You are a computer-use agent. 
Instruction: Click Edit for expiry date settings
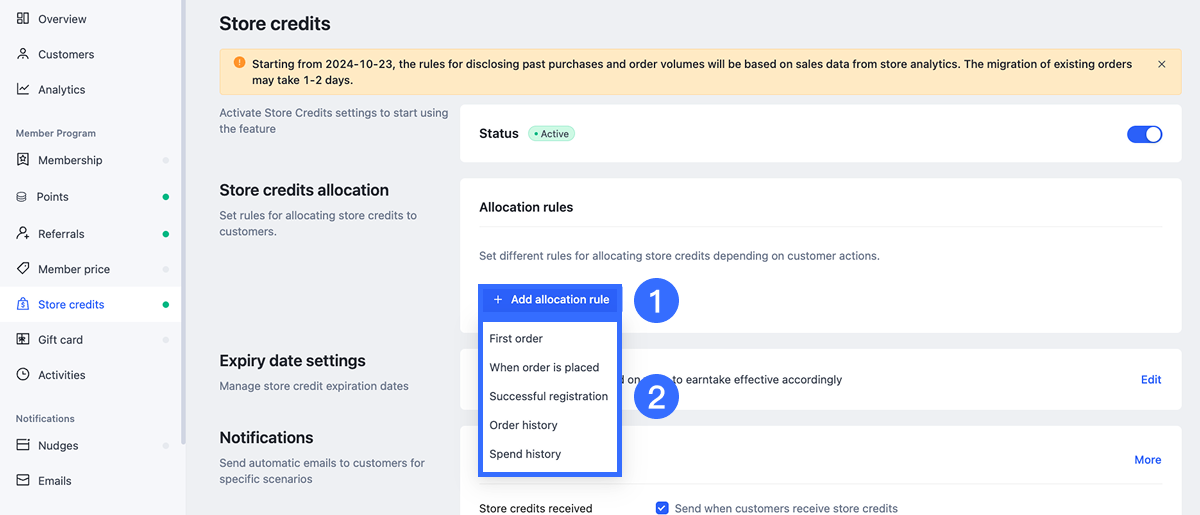pyautogui.click(x=1151, y=380)
